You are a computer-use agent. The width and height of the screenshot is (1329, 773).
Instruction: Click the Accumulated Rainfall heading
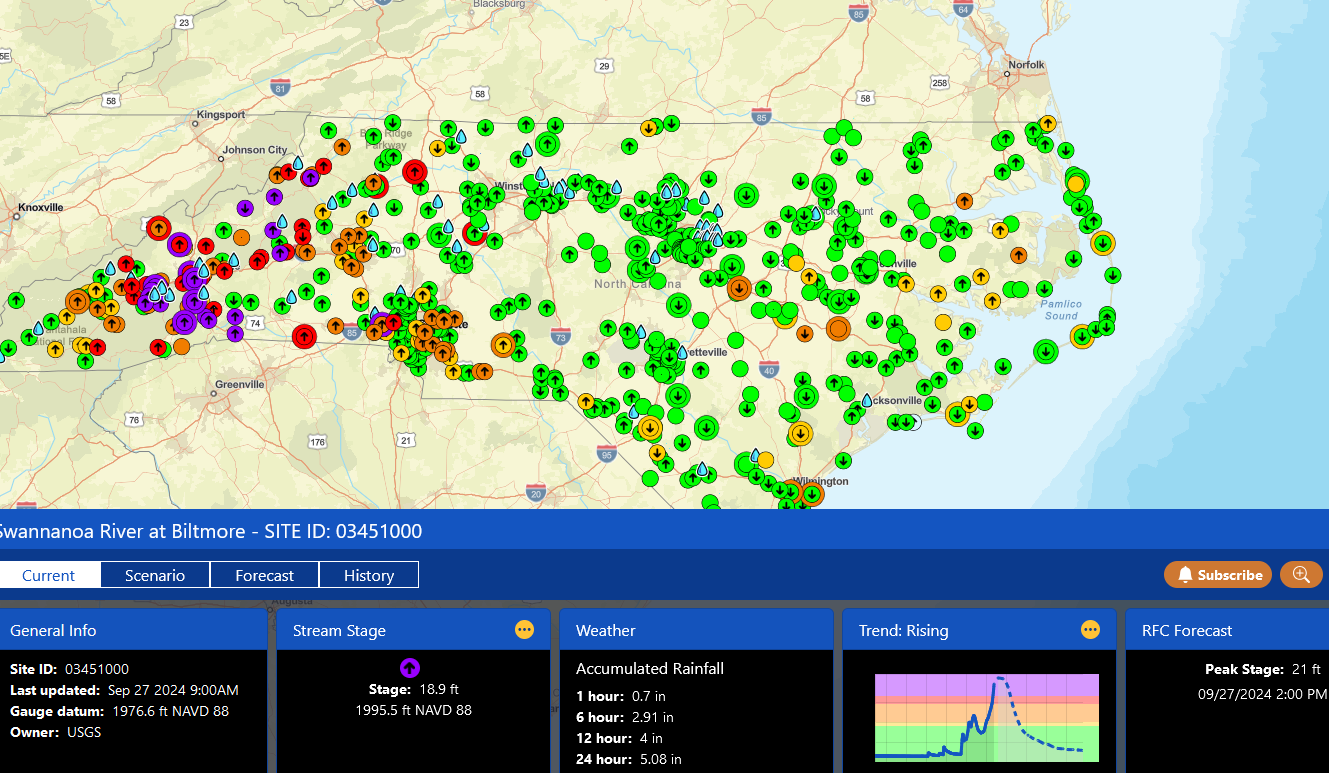point(650,668)
